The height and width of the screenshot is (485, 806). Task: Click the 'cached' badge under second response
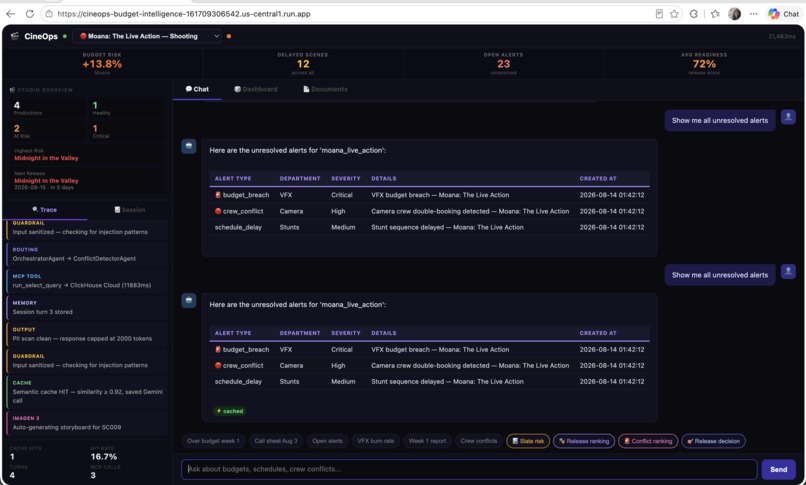tap(230, 411)
